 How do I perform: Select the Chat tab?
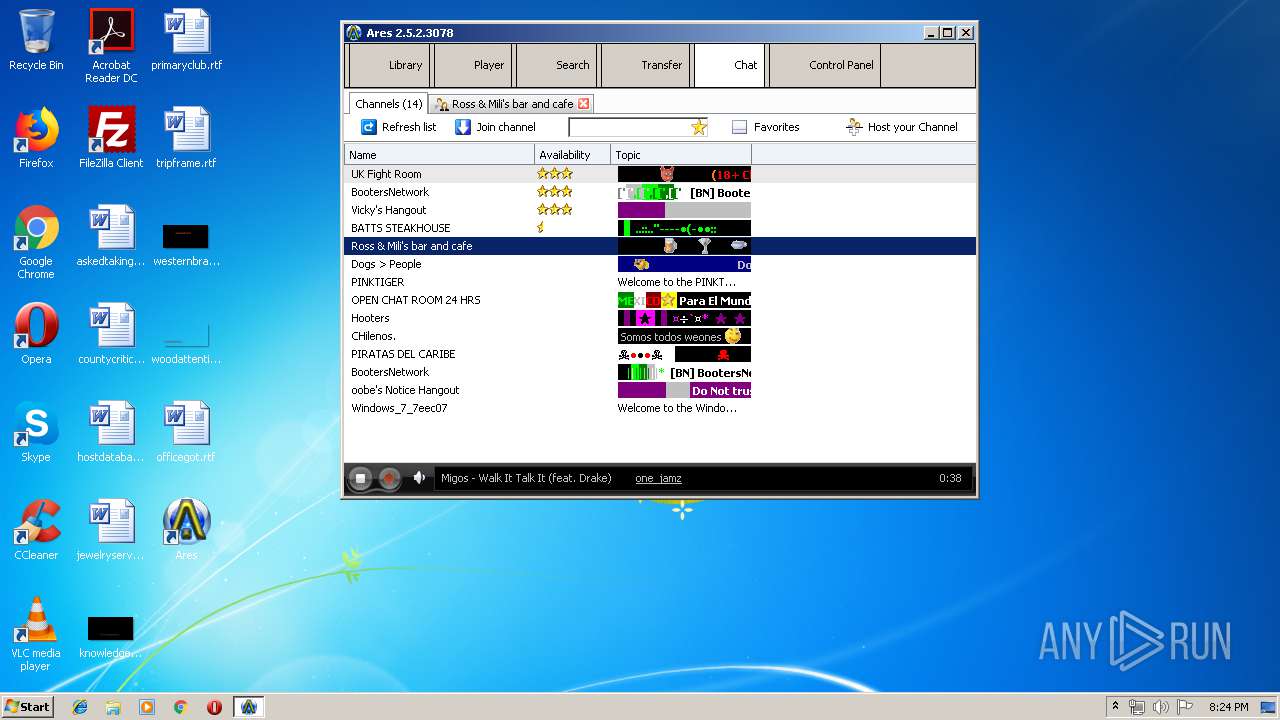[x=730, y=65]
